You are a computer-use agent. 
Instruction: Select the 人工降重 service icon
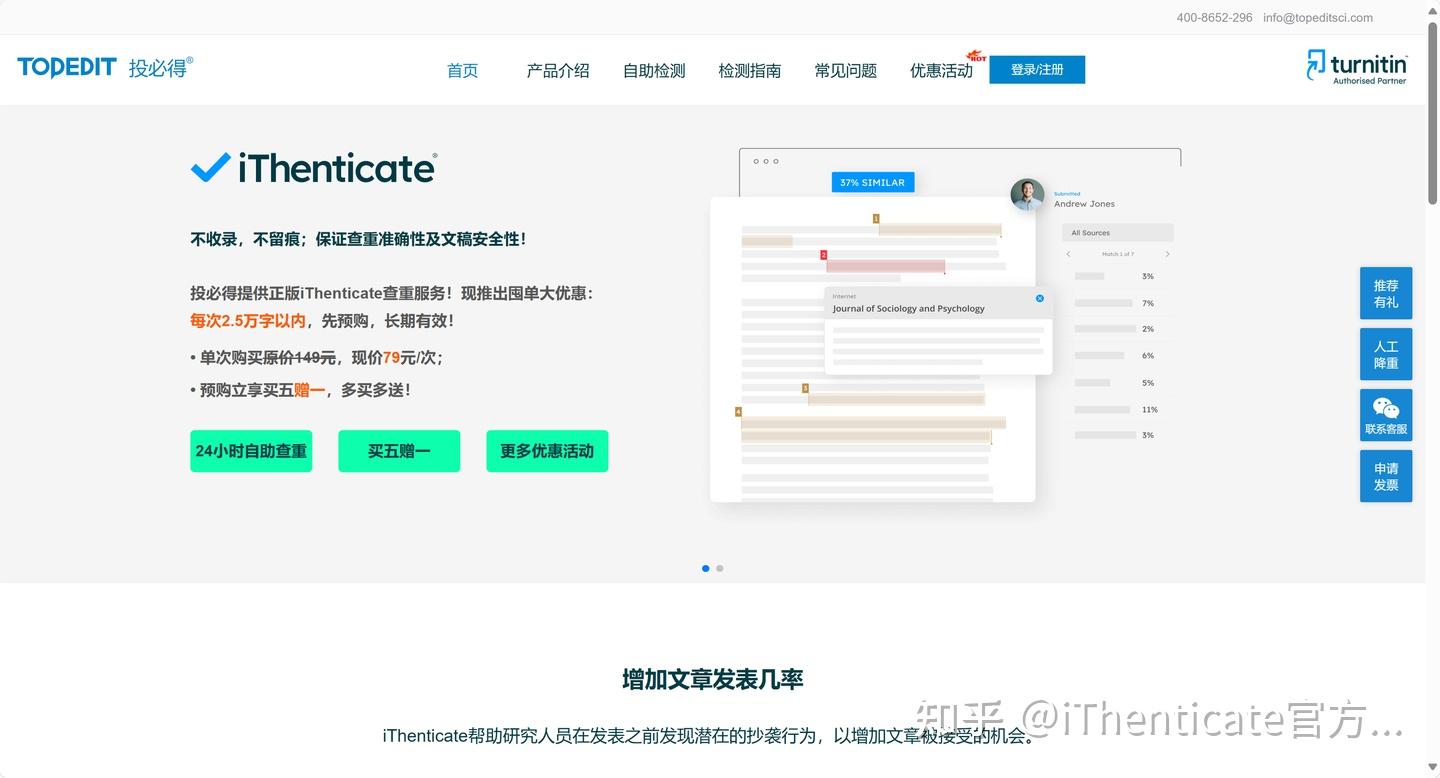(x=1385, y=354)
